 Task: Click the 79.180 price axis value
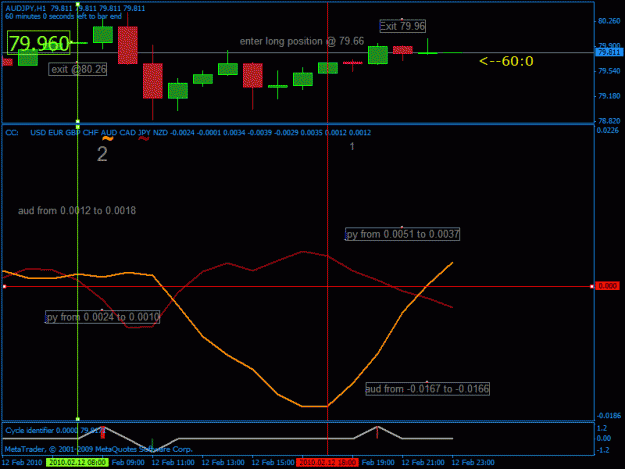pyautogui.click(x=609, y=96)
